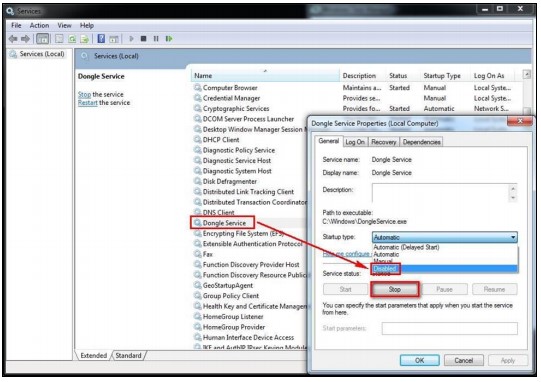
Task: Click the Stop the service link
Action: pyautogui.click(x=85, y=94)
